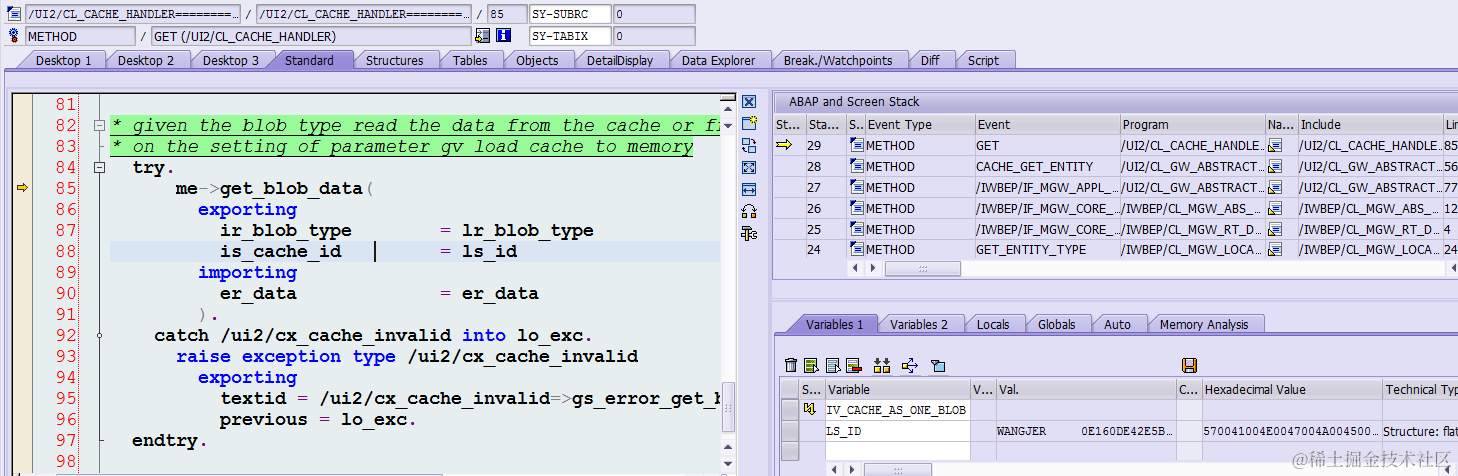Click the tool settings icon below headset
This screenshot has height=476, width=1458.
click(749, 233)
